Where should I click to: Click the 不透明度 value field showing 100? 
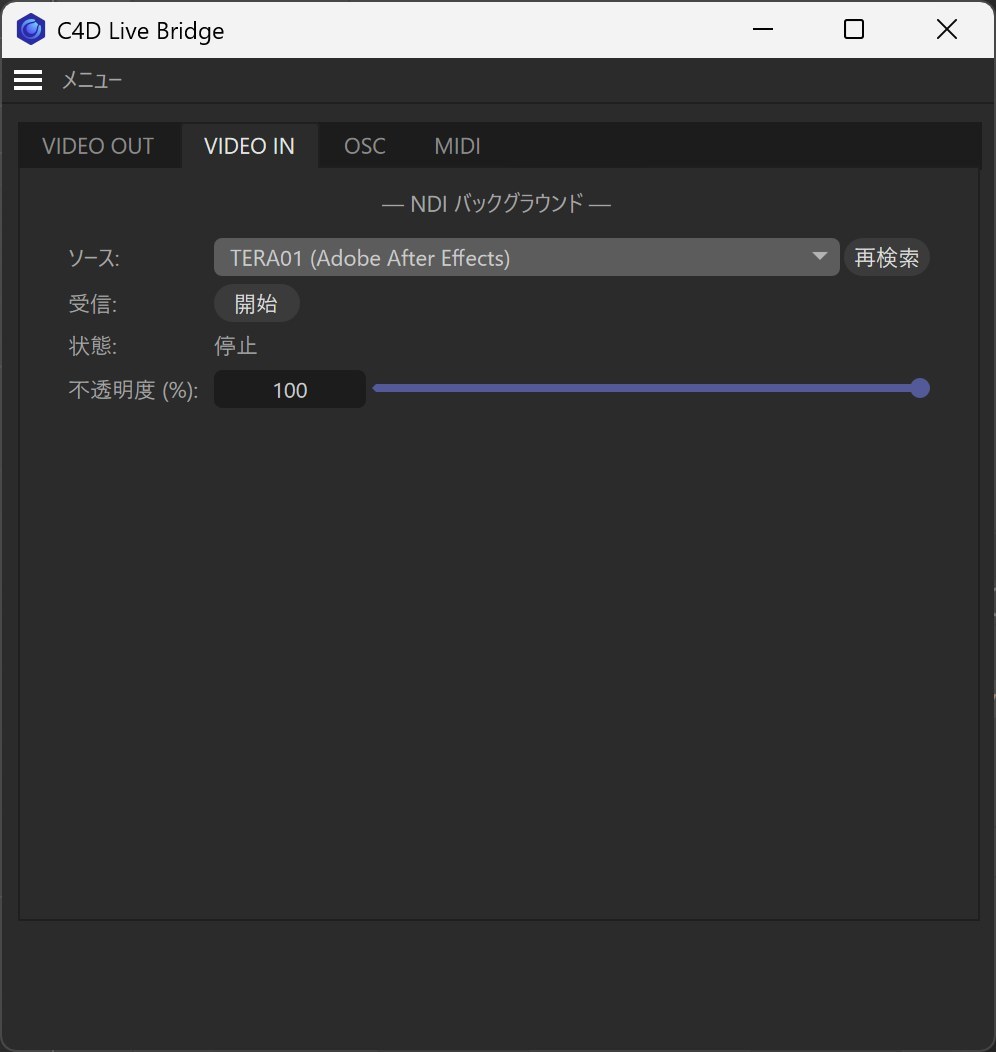point(290,389)
